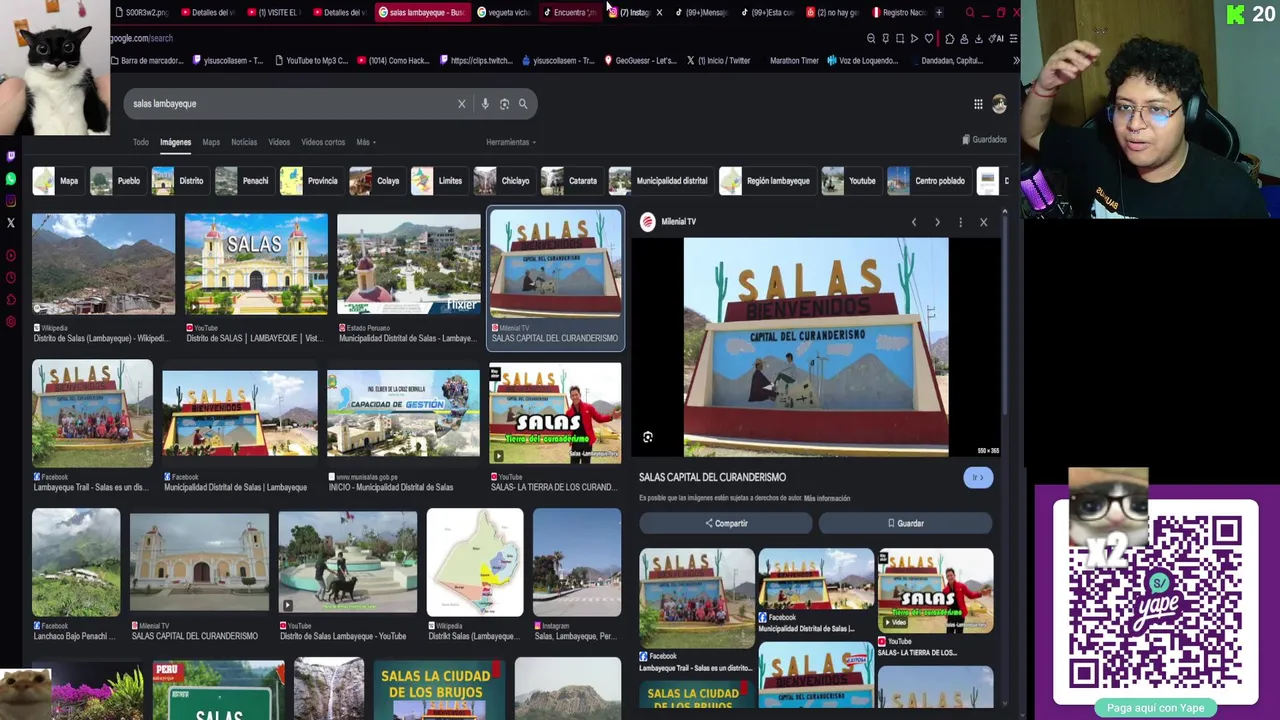Screen dimensions: 1280x720
Task: Search by image with Google Lens icon
Action: tap(504, 104)
